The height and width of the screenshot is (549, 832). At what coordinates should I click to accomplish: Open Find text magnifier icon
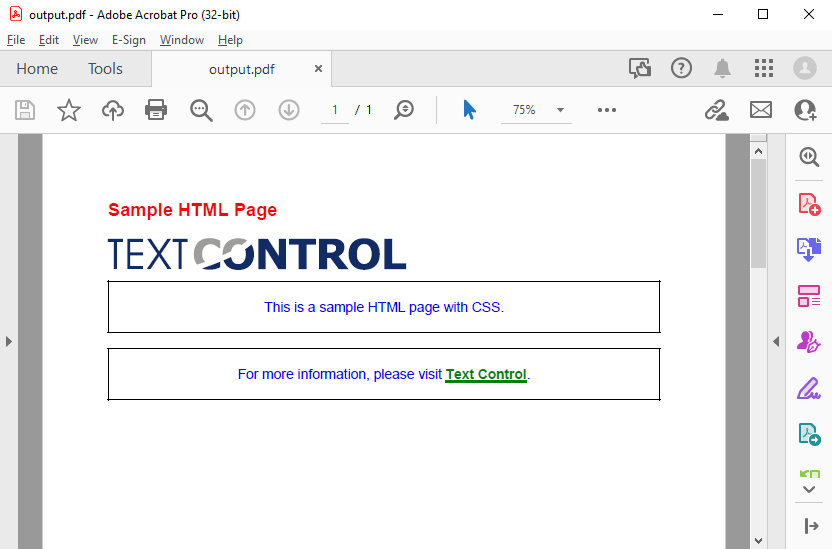(x=201, y=110)
